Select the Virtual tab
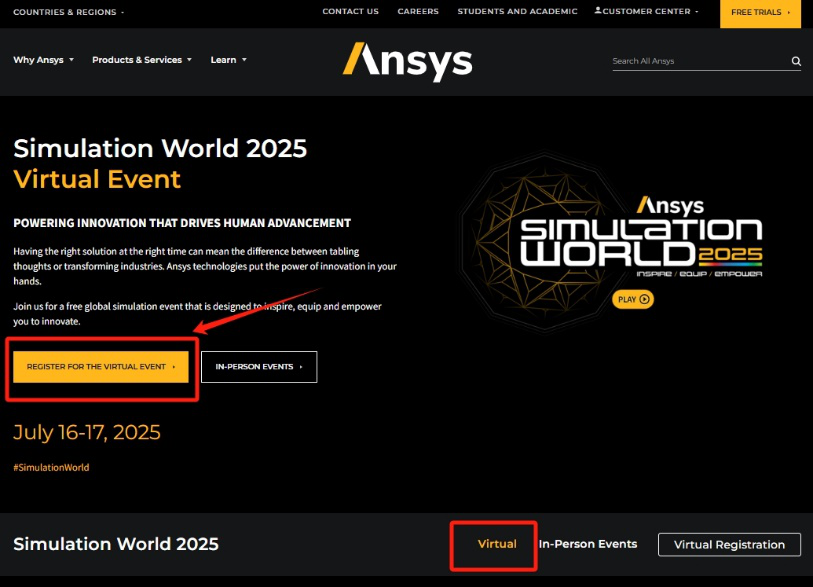The image size is (813, 587). point(497,544)
